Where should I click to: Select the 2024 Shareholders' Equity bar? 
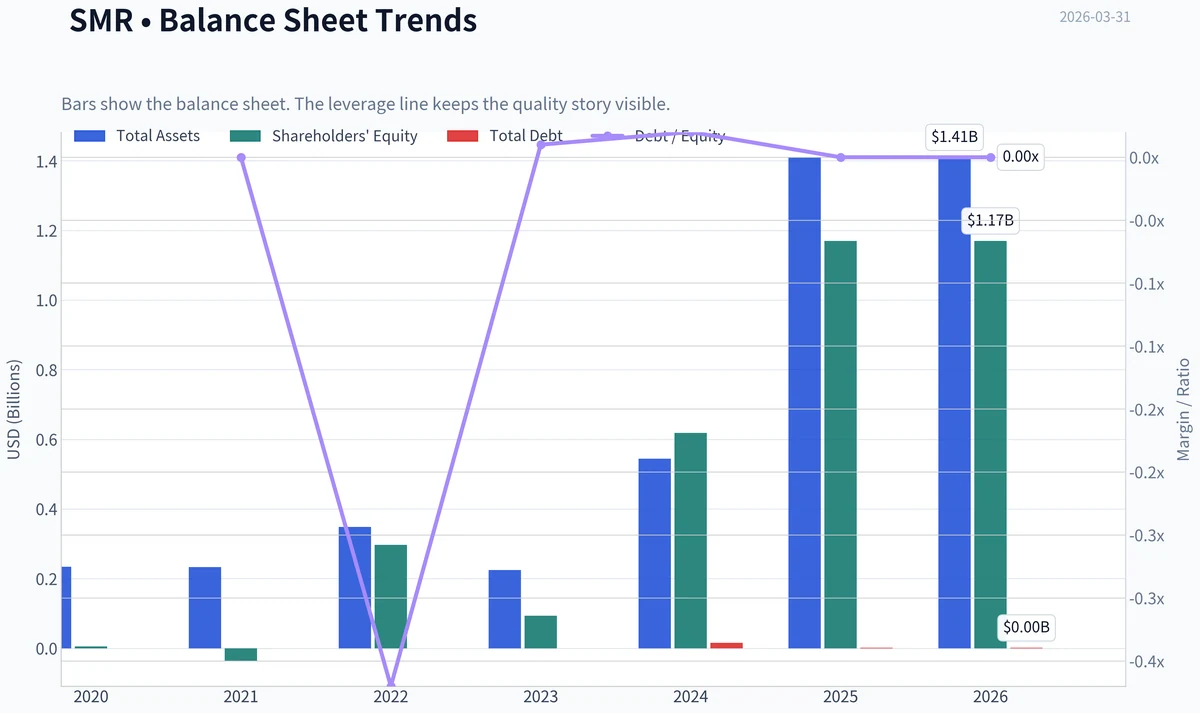[690, 541]
